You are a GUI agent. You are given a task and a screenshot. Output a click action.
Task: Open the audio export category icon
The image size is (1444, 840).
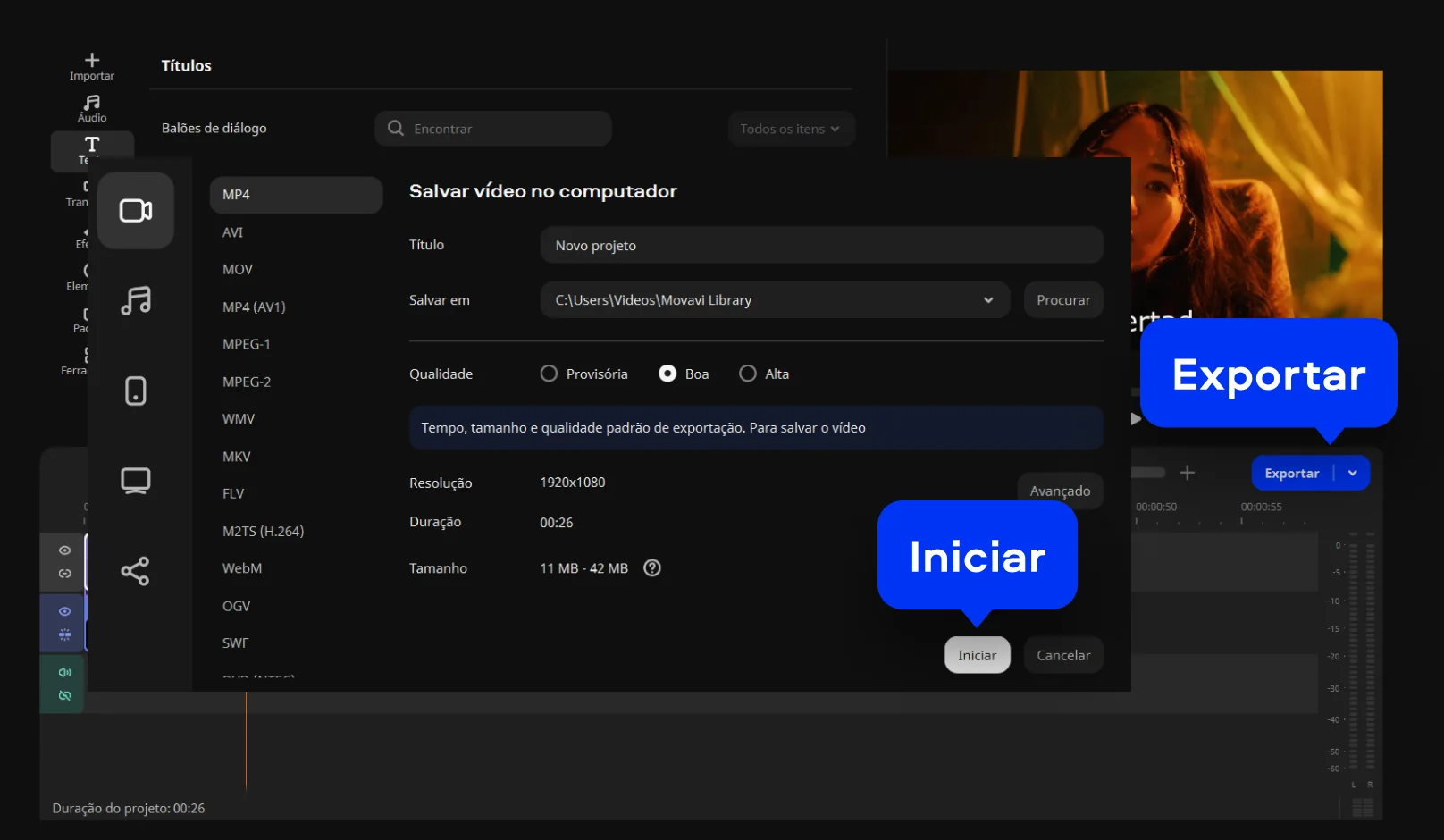136,300
